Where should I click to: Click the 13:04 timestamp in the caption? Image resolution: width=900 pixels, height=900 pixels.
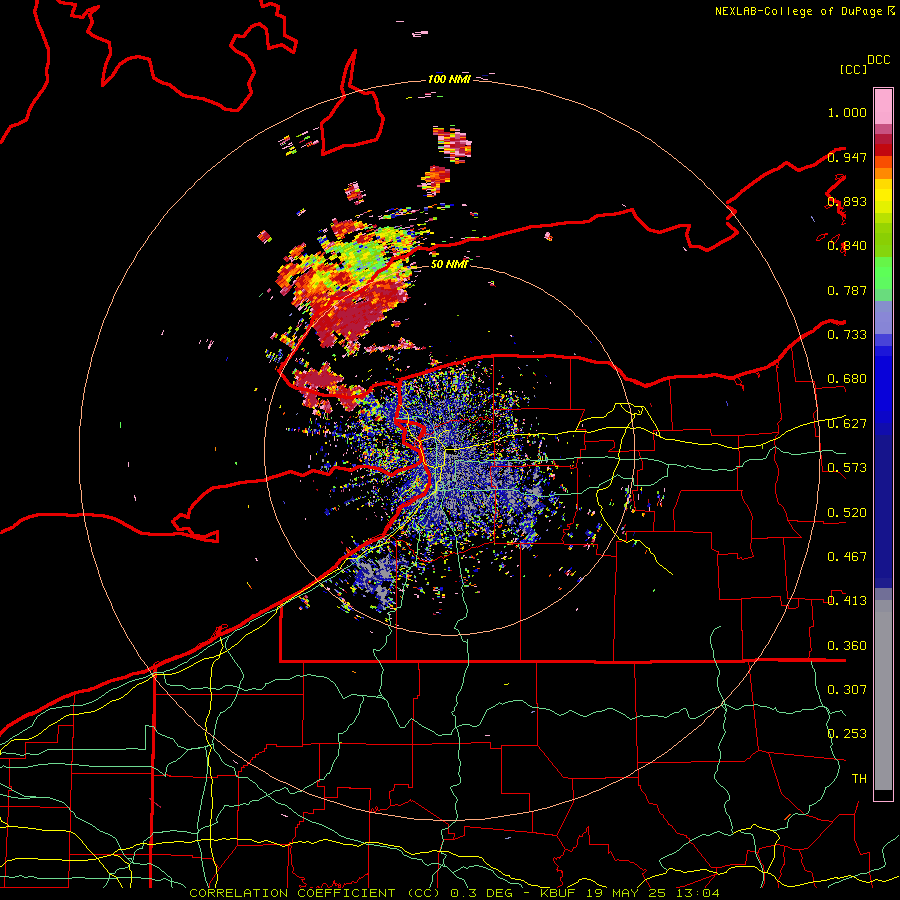(700, 893)
